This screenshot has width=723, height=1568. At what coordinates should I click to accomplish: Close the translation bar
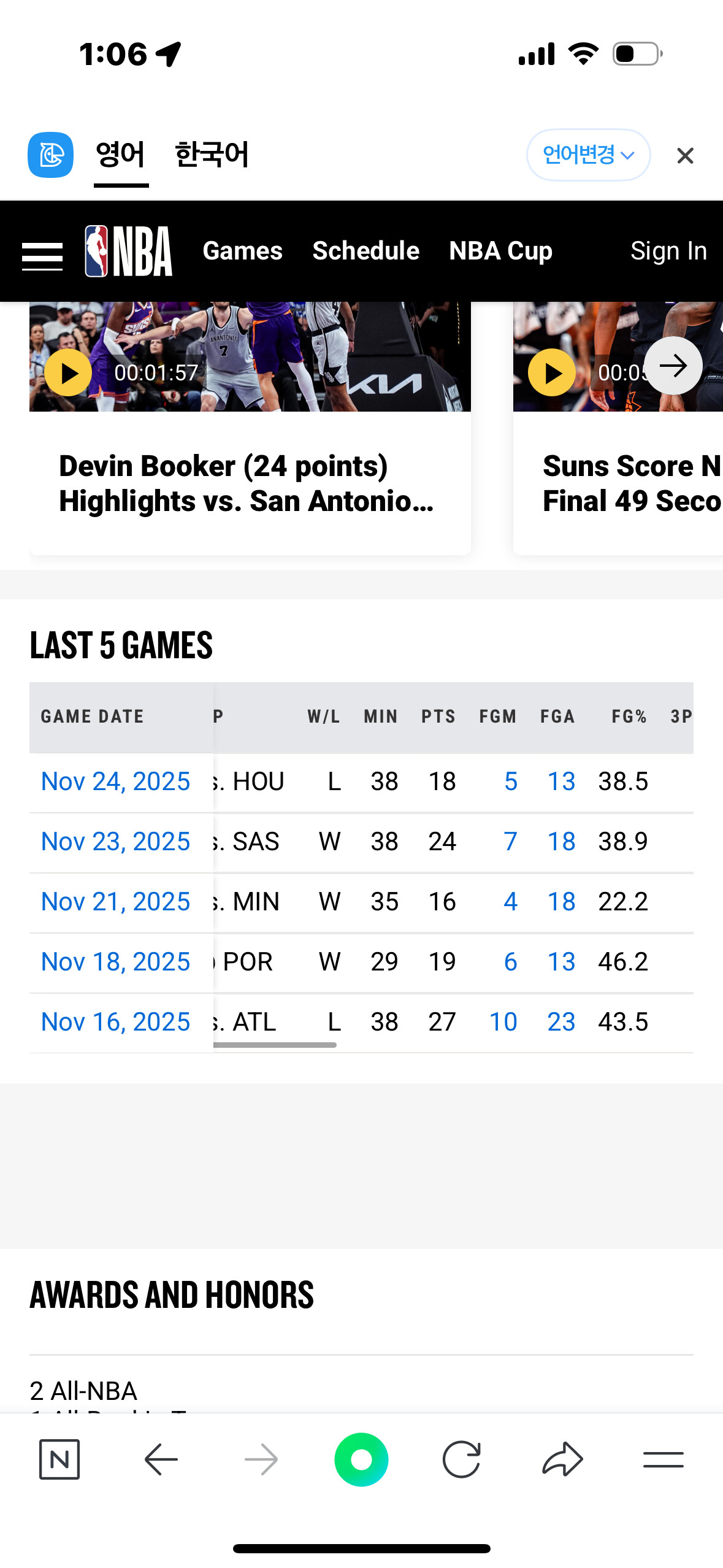pyautogui.click(x=685, y=156)
